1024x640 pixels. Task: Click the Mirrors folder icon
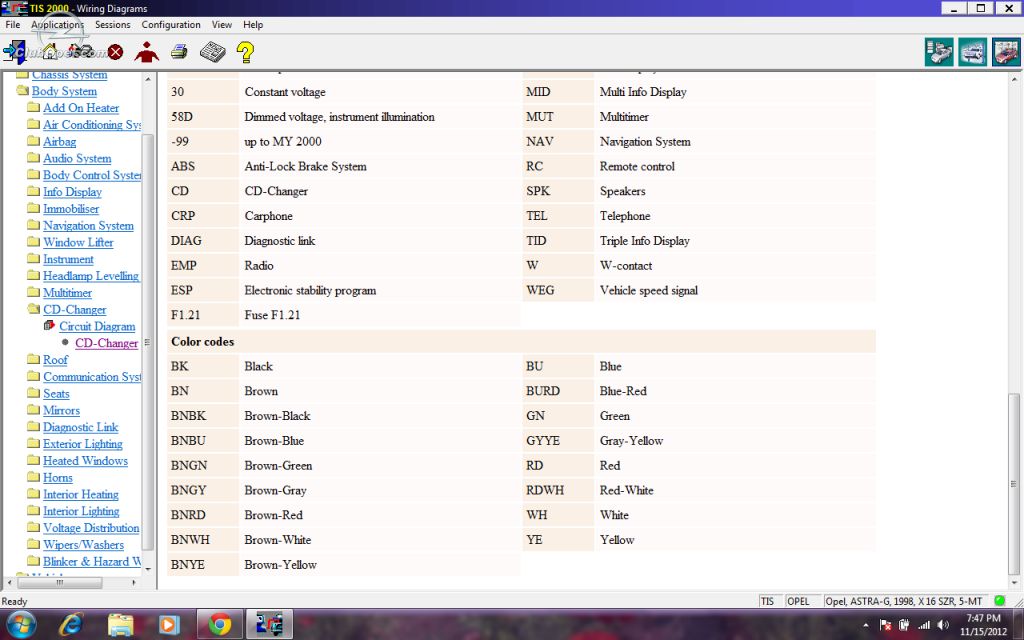tap(33, 409)
